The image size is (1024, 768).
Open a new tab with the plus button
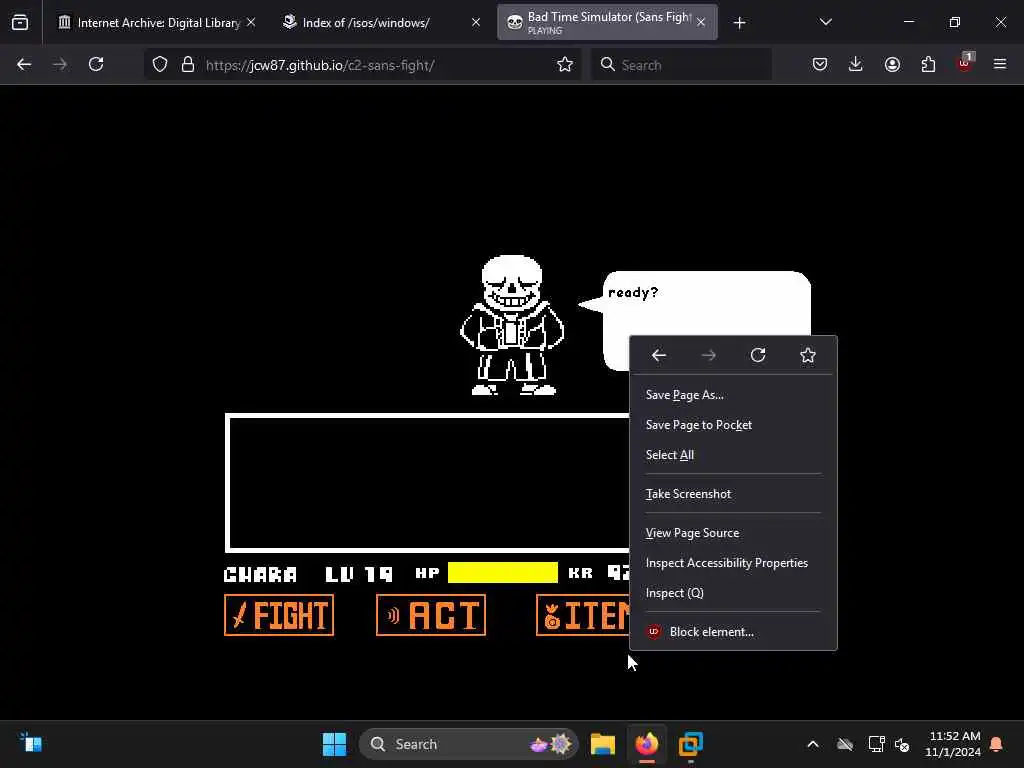click(x=739, y=23)
